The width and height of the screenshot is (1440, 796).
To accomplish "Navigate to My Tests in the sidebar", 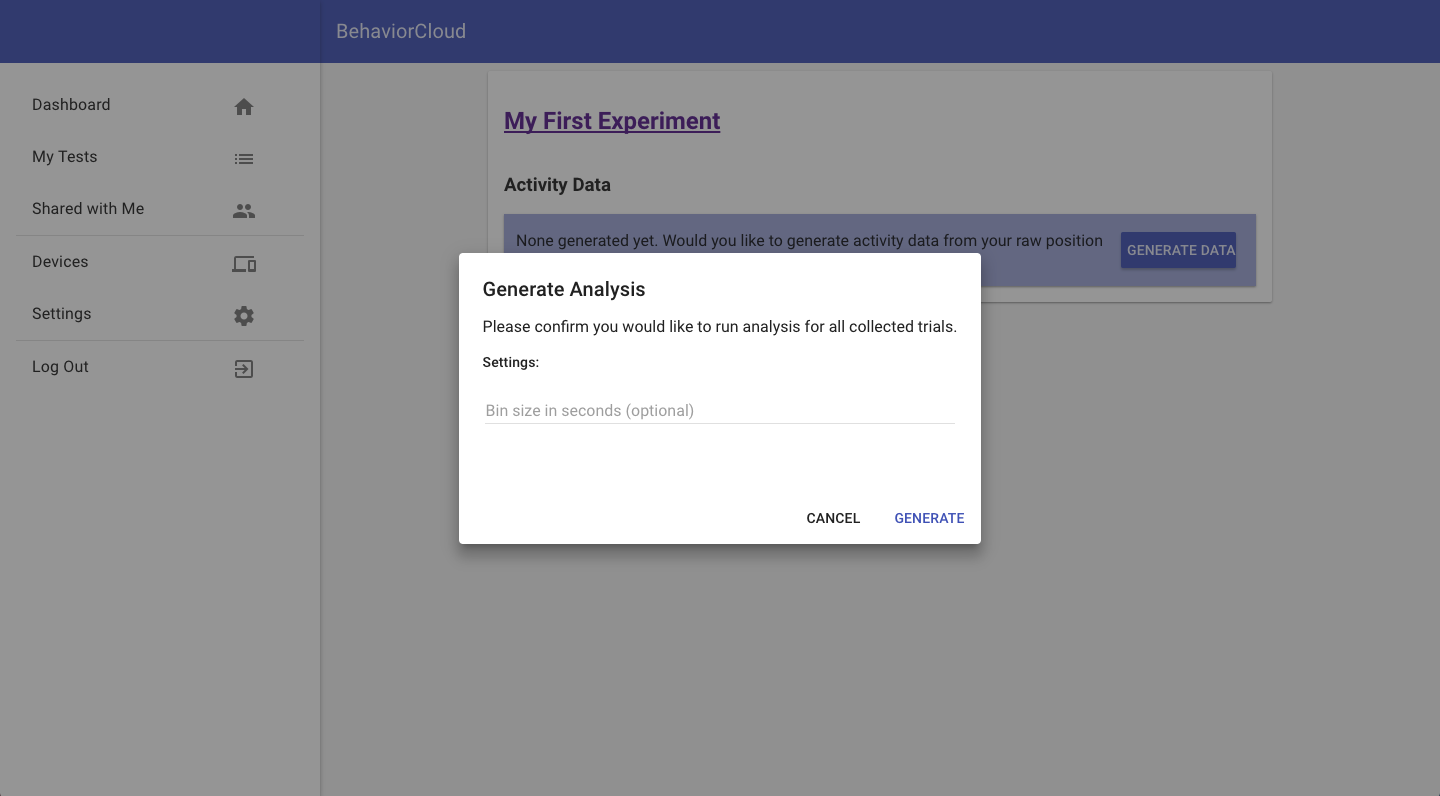I will 64,156.
